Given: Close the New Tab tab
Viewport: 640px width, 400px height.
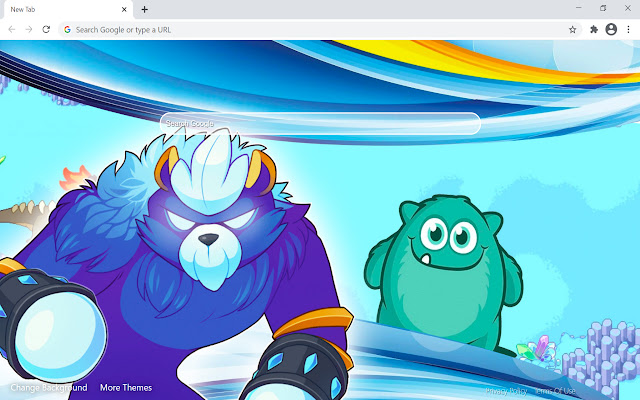Looking at the screenshot, I should tap(124, 9).
